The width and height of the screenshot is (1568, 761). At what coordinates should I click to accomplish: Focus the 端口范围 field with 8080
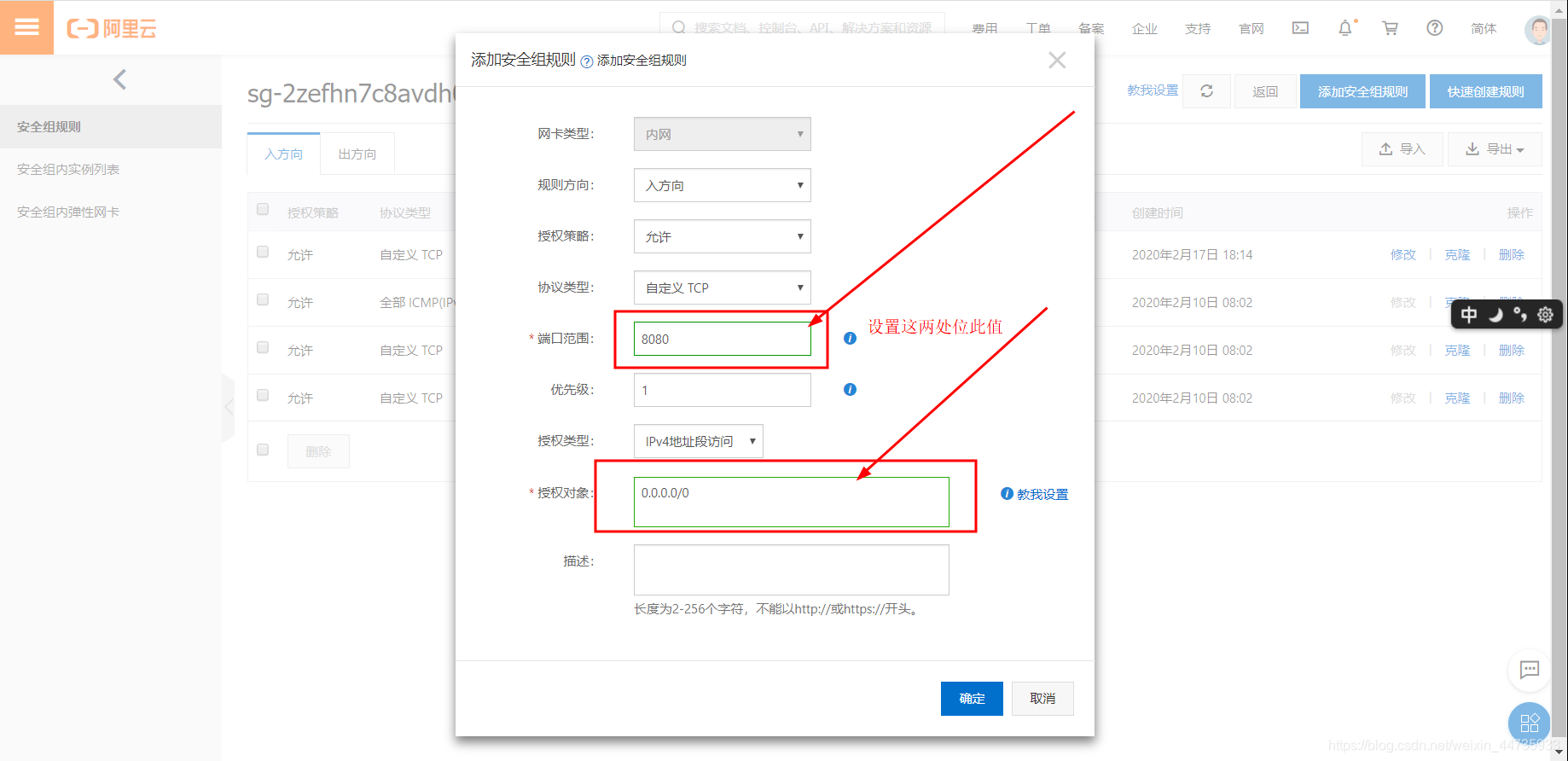(x=722, y=339)
